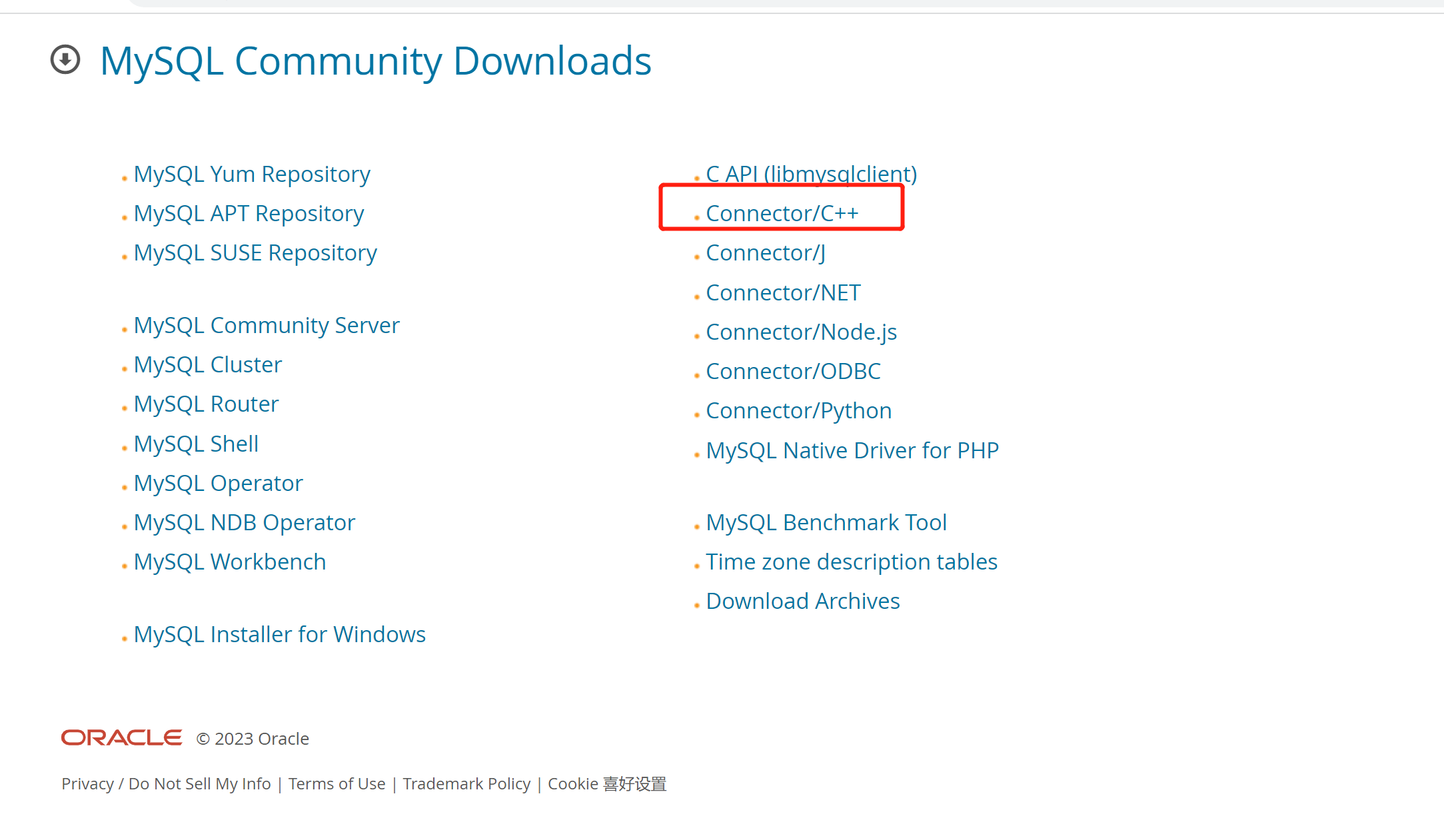
Task: Click the download icon next to heading
Action: pos(69,60)
